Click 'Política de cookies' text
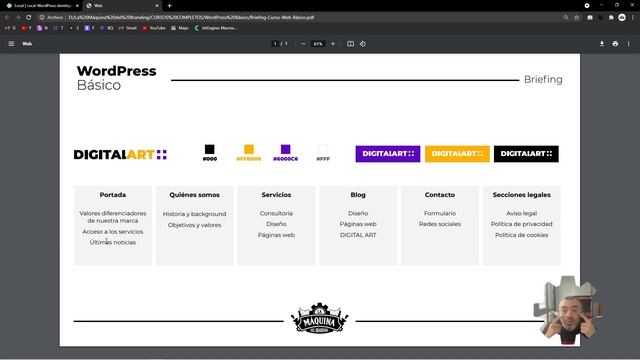Image resolution: width=640 pixels, height=360 pixels. point(522,235)
